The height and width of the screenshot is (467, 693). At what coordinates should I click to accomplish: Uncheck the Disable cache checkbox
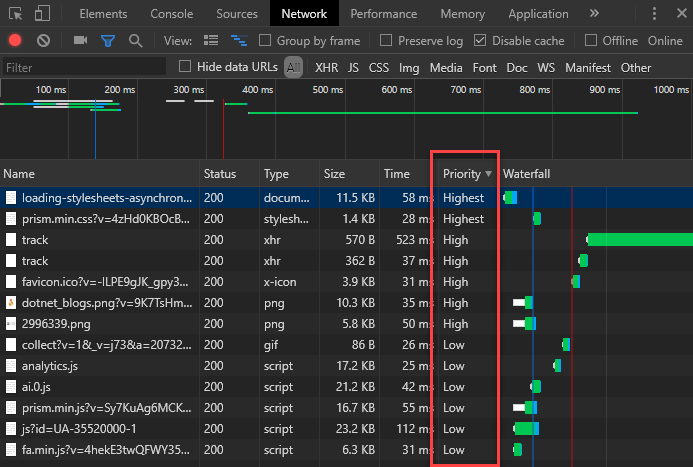(480, 41)
